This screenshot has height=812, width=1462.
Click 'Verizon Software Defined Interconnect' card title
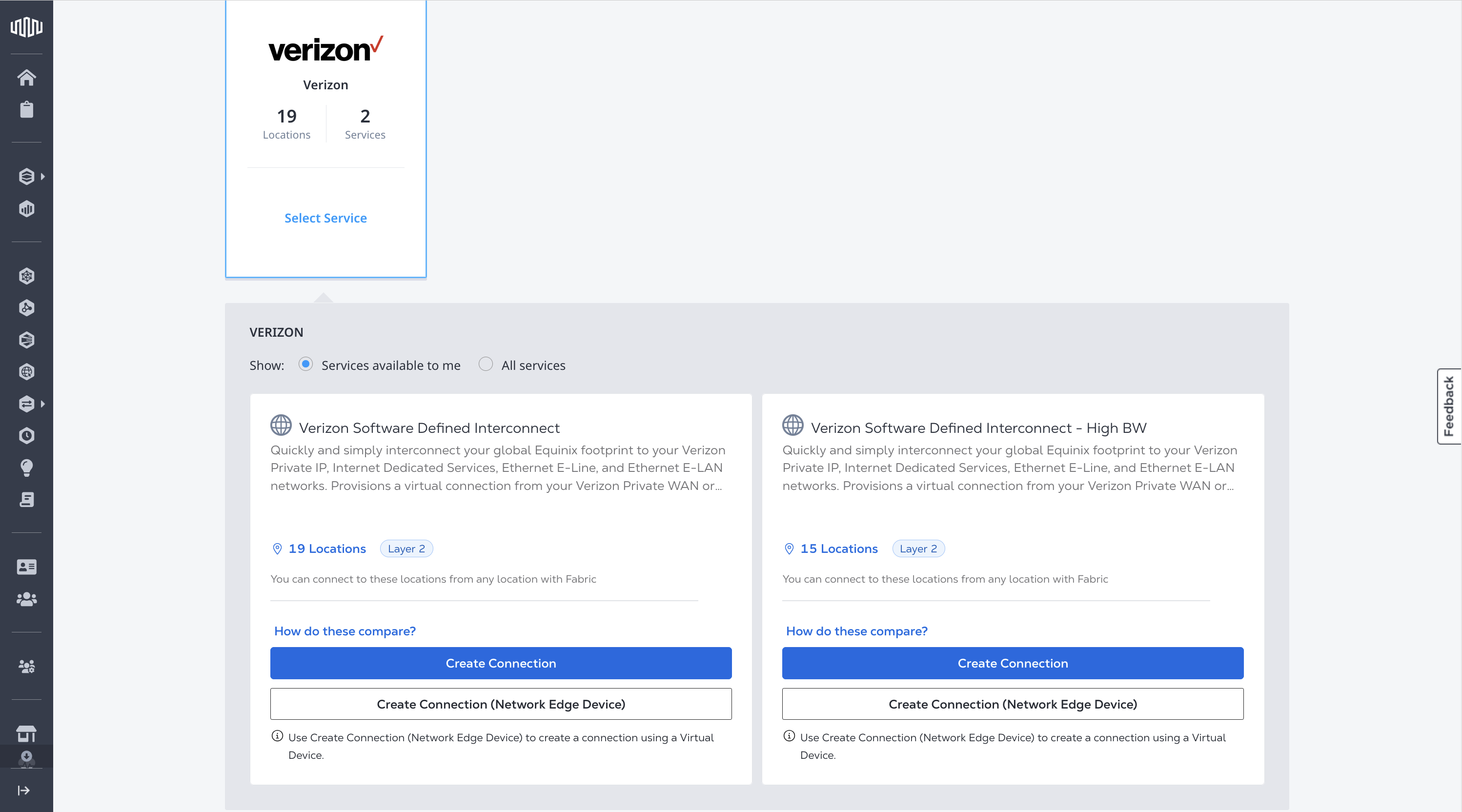point(429,428)
